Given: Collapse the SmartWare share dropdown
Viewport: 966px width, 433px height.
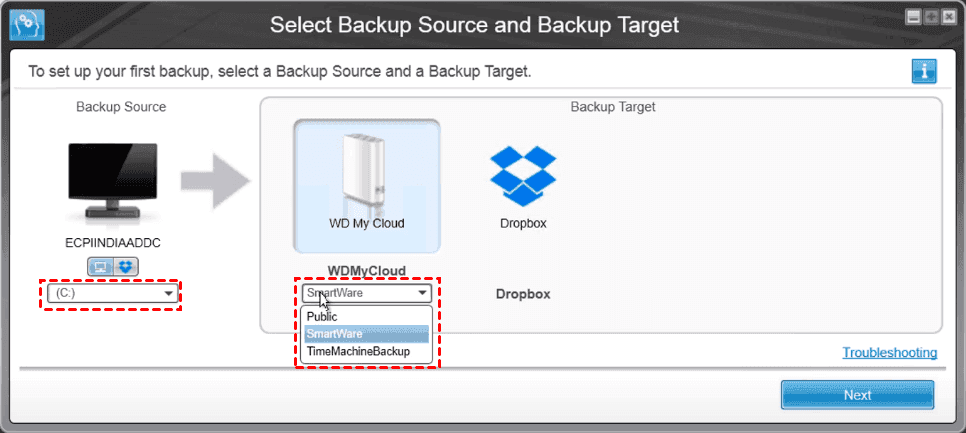Looking at the screenshot, I should (423, 294).
